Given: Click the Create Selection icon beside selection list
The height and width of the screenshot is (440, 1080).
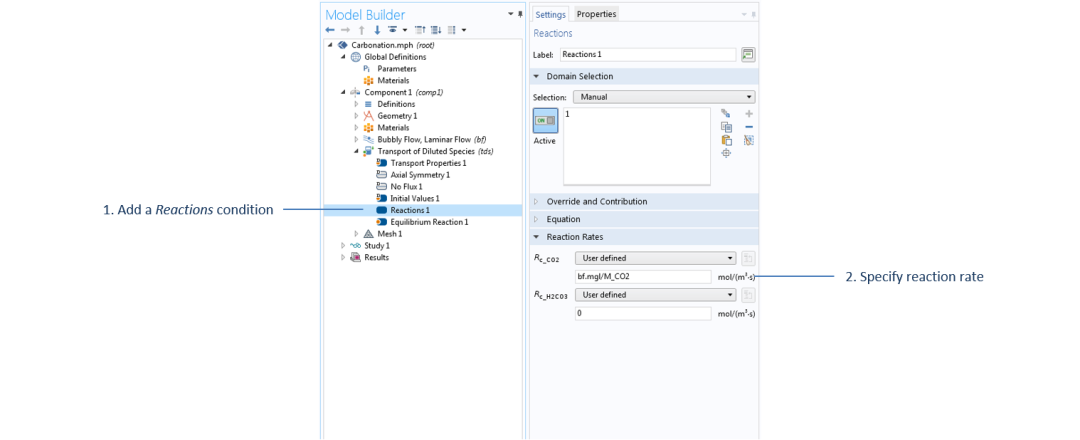Looking at the screenshot, I should (x=725, y=114).
